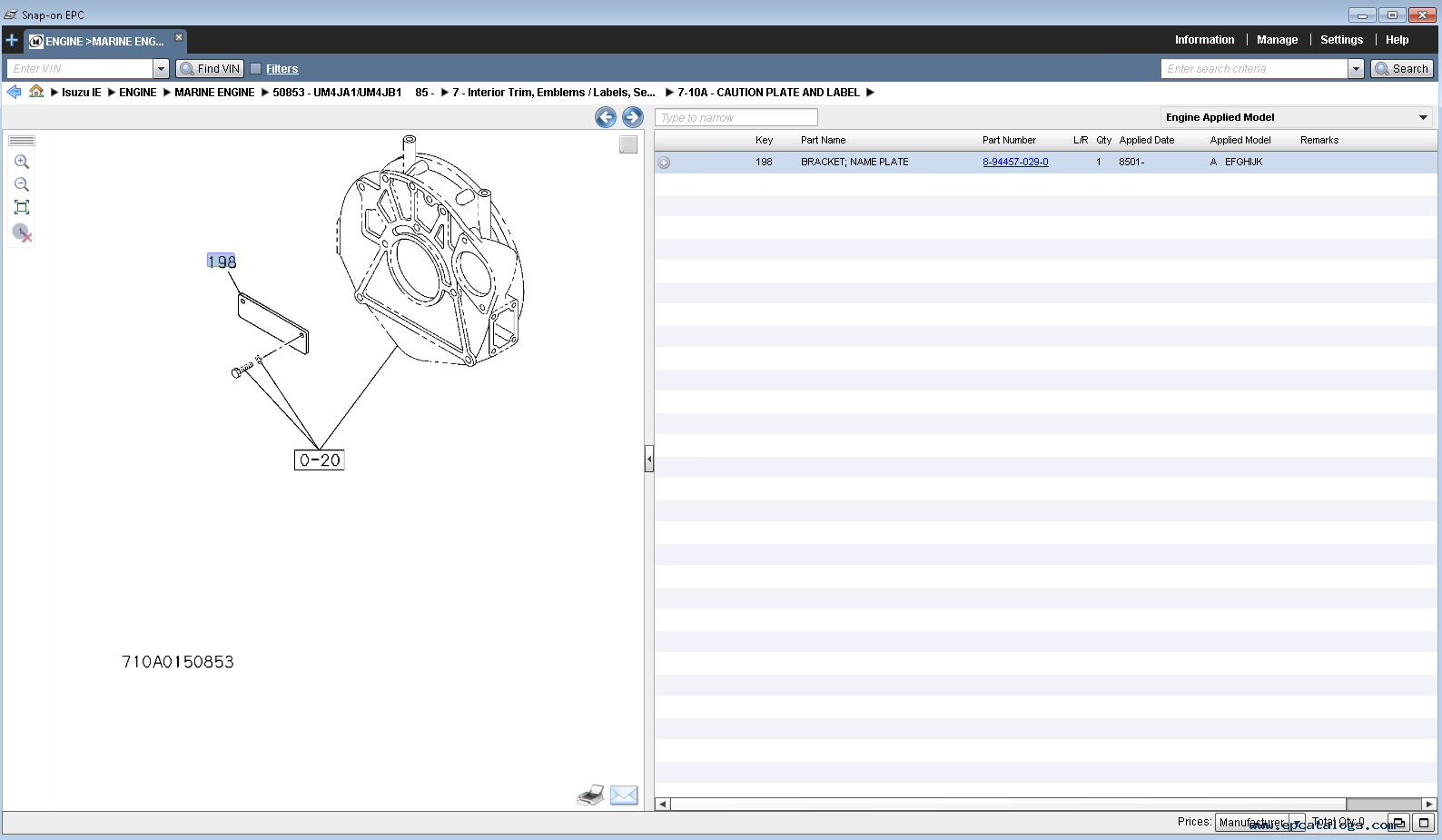
Task: Click the Find VIN button
Action: [210, 69]
